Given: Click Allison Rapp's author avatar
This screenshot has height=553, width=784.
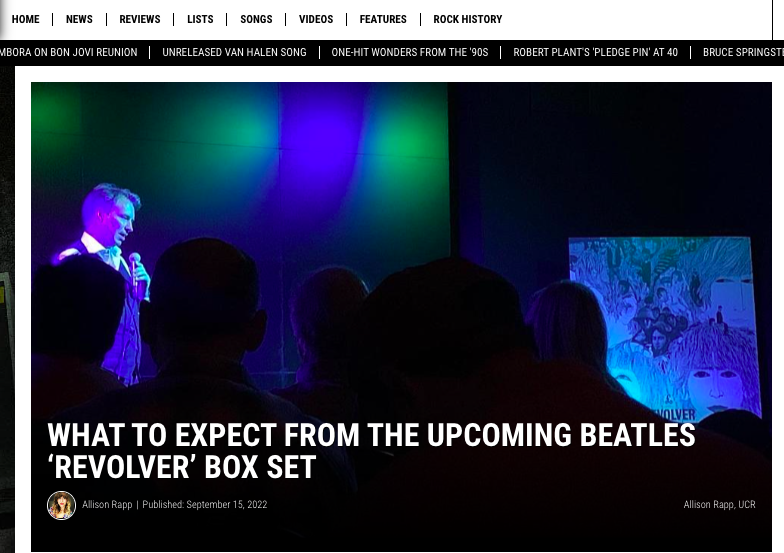Looking at the screenshot, I should tap(62, 505).
